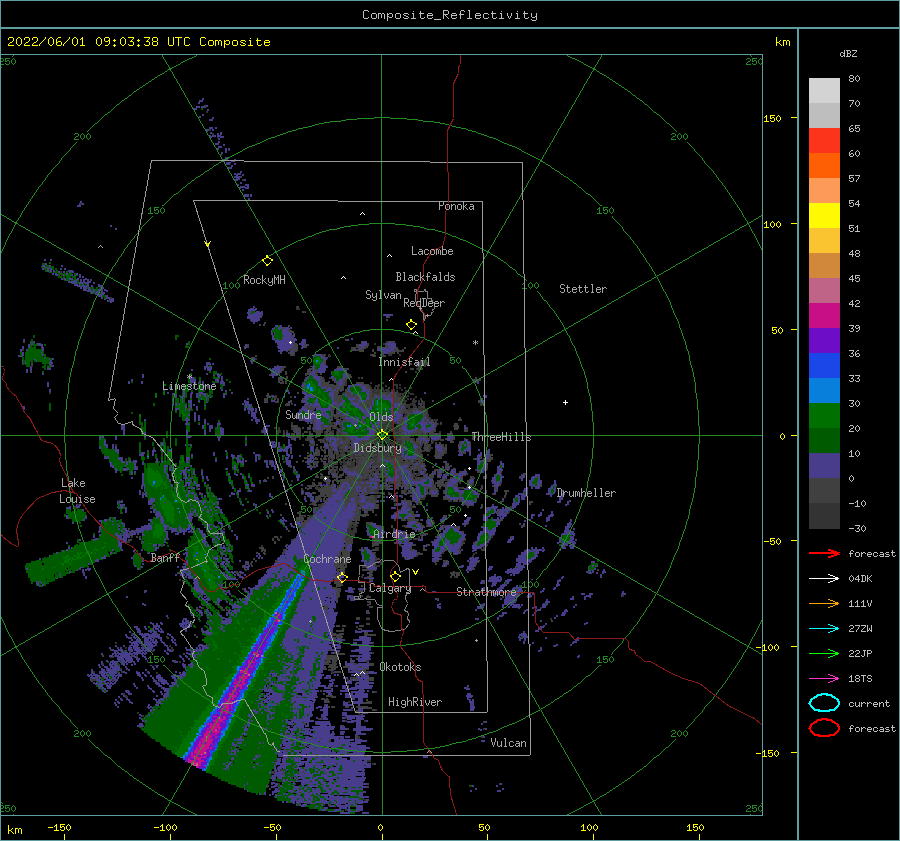Click the Ponoka city label

pos(456,206)
